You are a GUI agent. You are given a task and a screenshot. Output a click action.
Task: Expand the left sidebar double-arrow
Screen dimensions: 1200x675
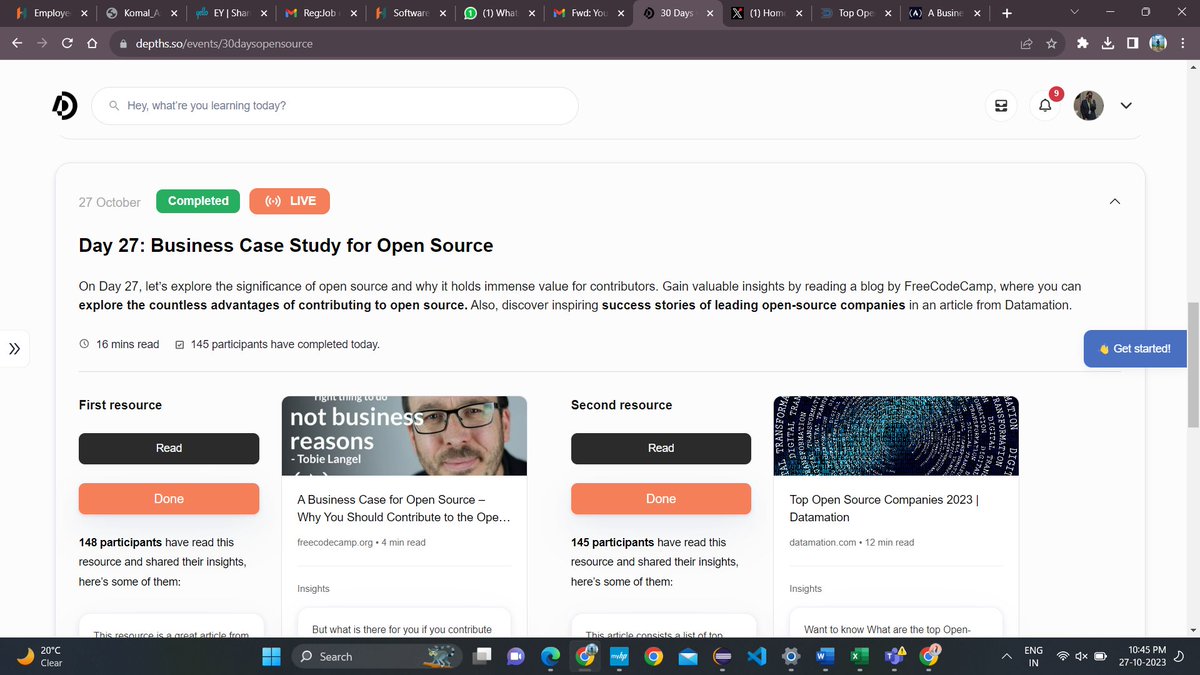(14, 349)
